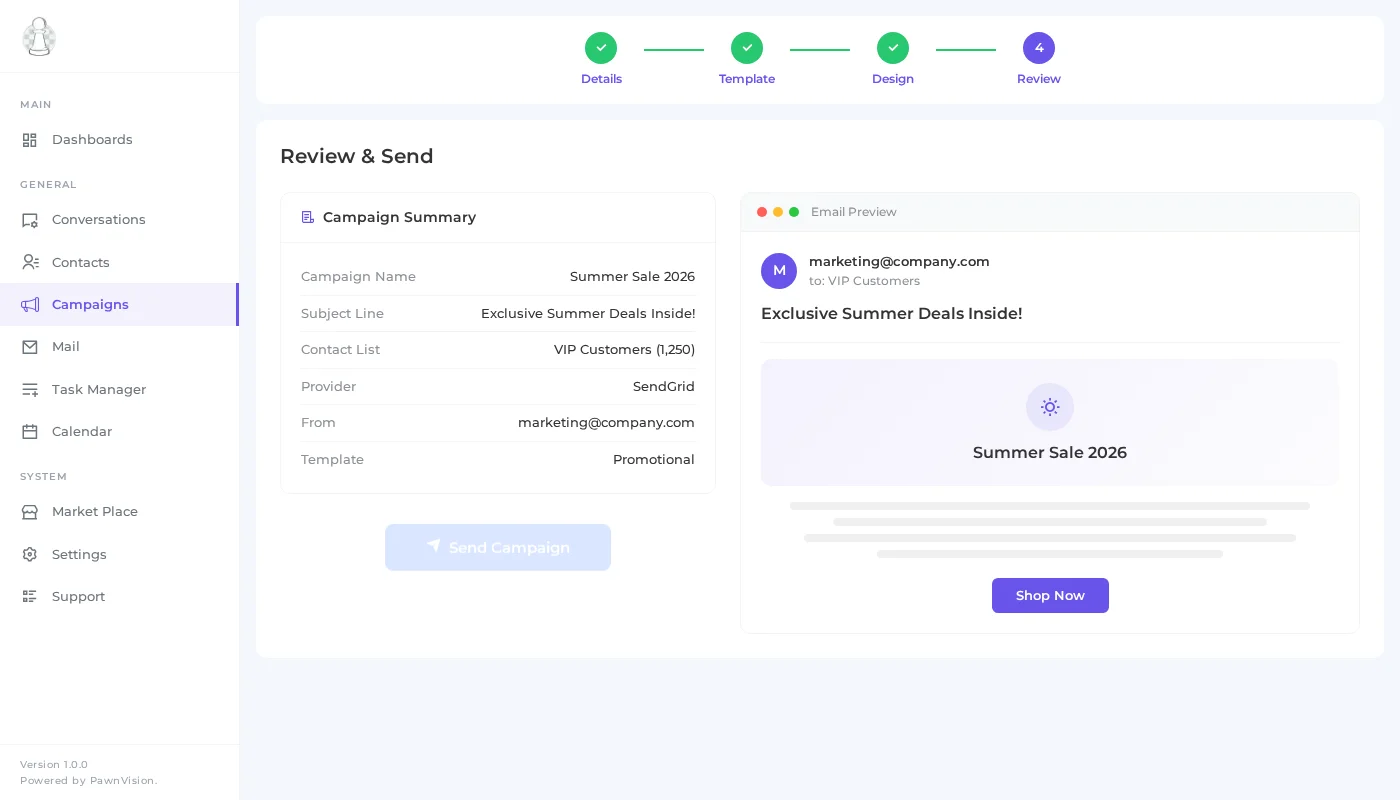Select the Design step checkmark

click(893, 48)
